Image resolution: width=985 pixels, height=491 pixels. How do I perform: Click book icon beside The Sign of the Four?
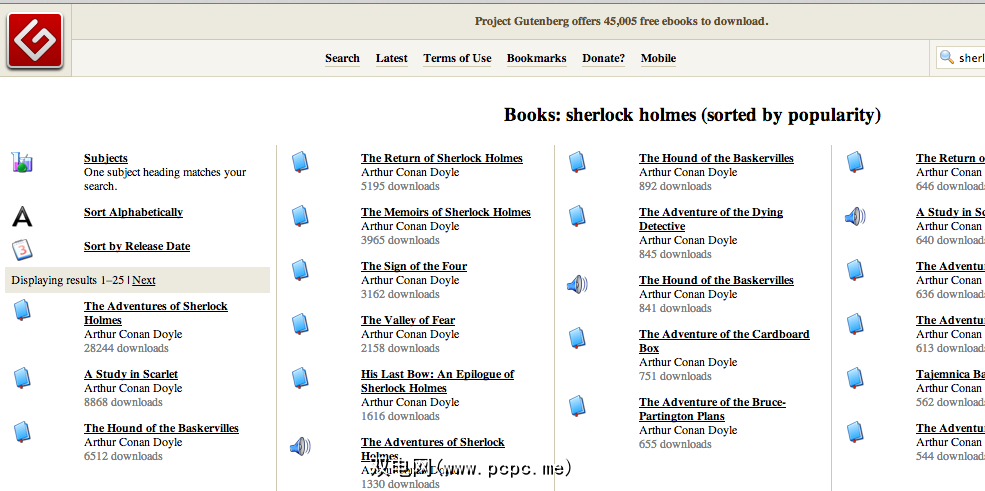pos(300,270)
